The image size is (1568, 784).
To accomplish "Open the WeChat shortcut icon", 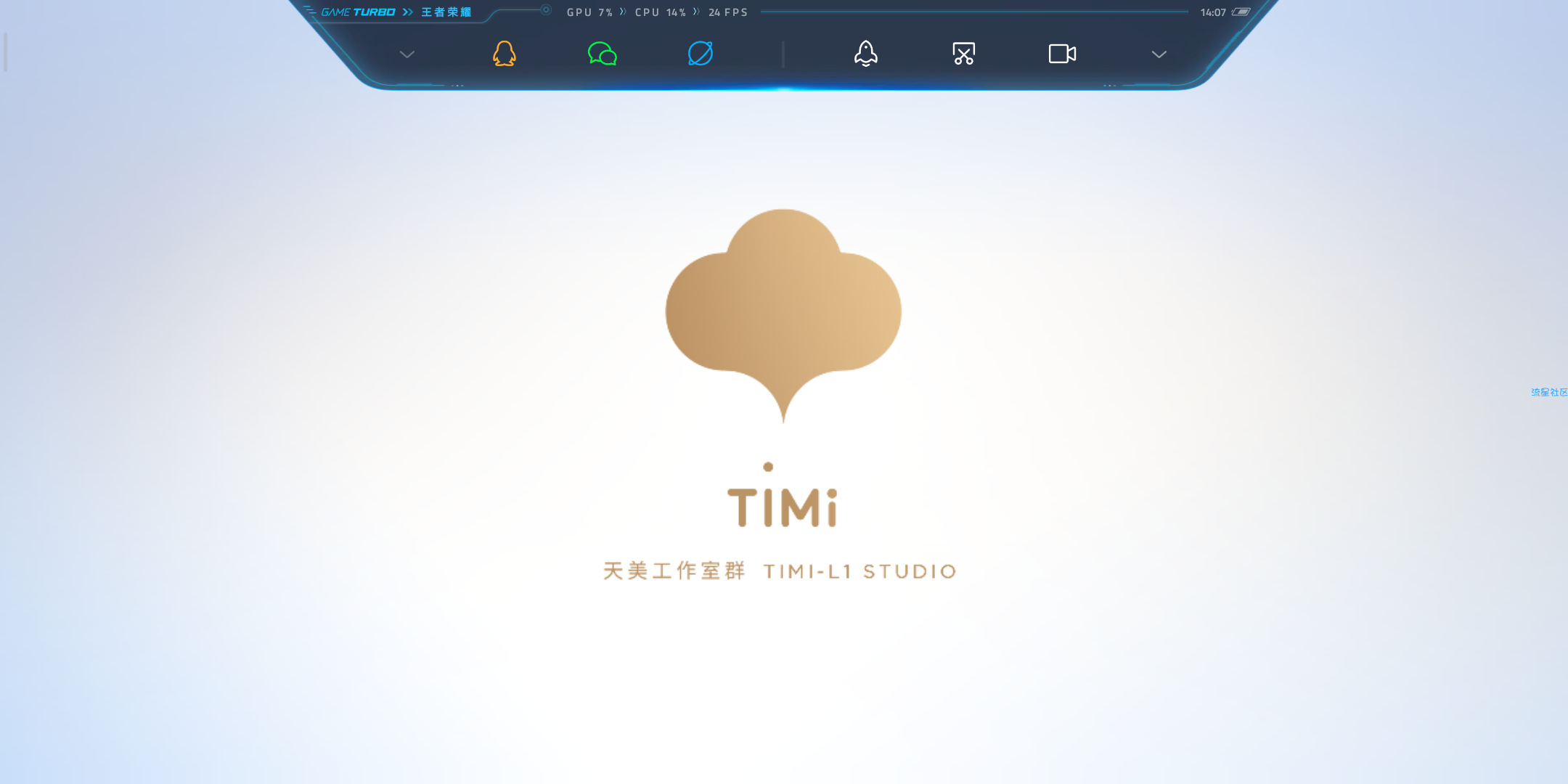I will (603, 54).
